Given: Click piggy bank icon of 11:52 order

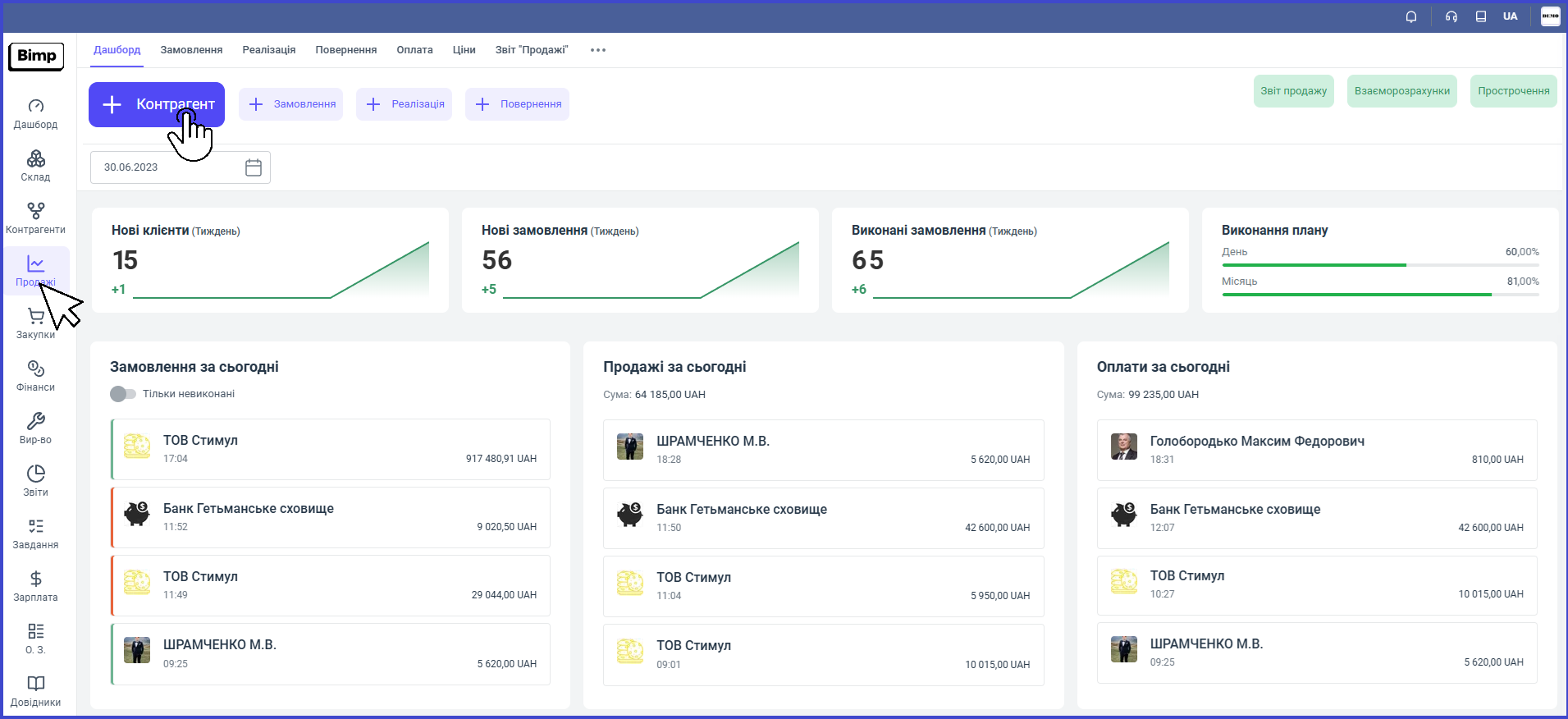Looking at the screenshot, I should 137,514.
